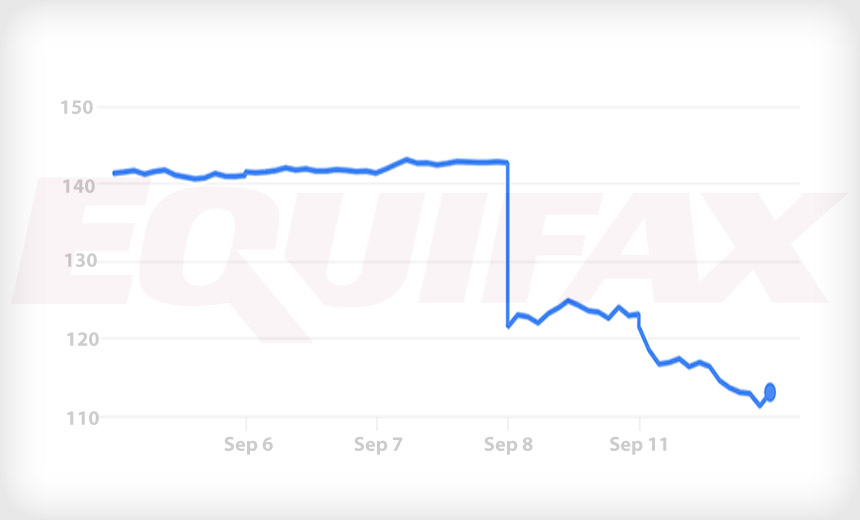Click the 110 y-axis label
Viewport: 860px width, 520px height.
82,419
